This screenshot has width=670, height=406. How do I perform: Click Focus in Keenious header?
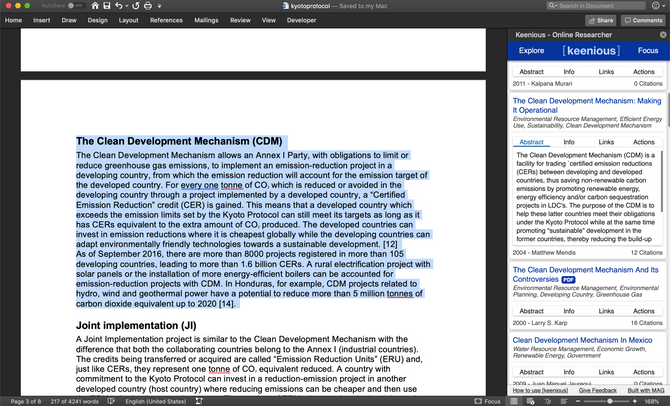point(648,50)
